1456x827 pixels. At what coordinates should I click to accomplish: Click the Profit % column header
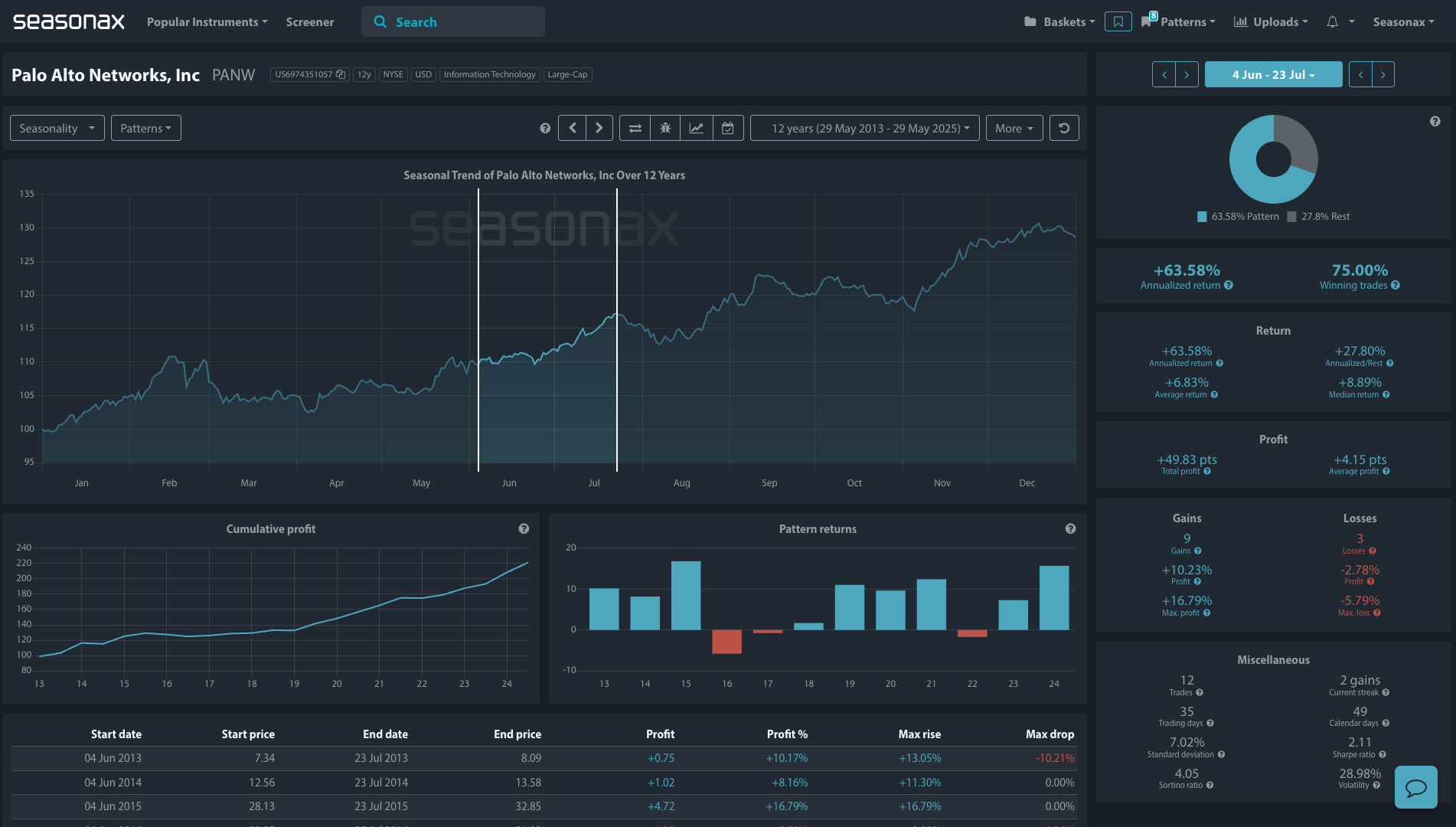pyautogui.click(x=787, y=734)
